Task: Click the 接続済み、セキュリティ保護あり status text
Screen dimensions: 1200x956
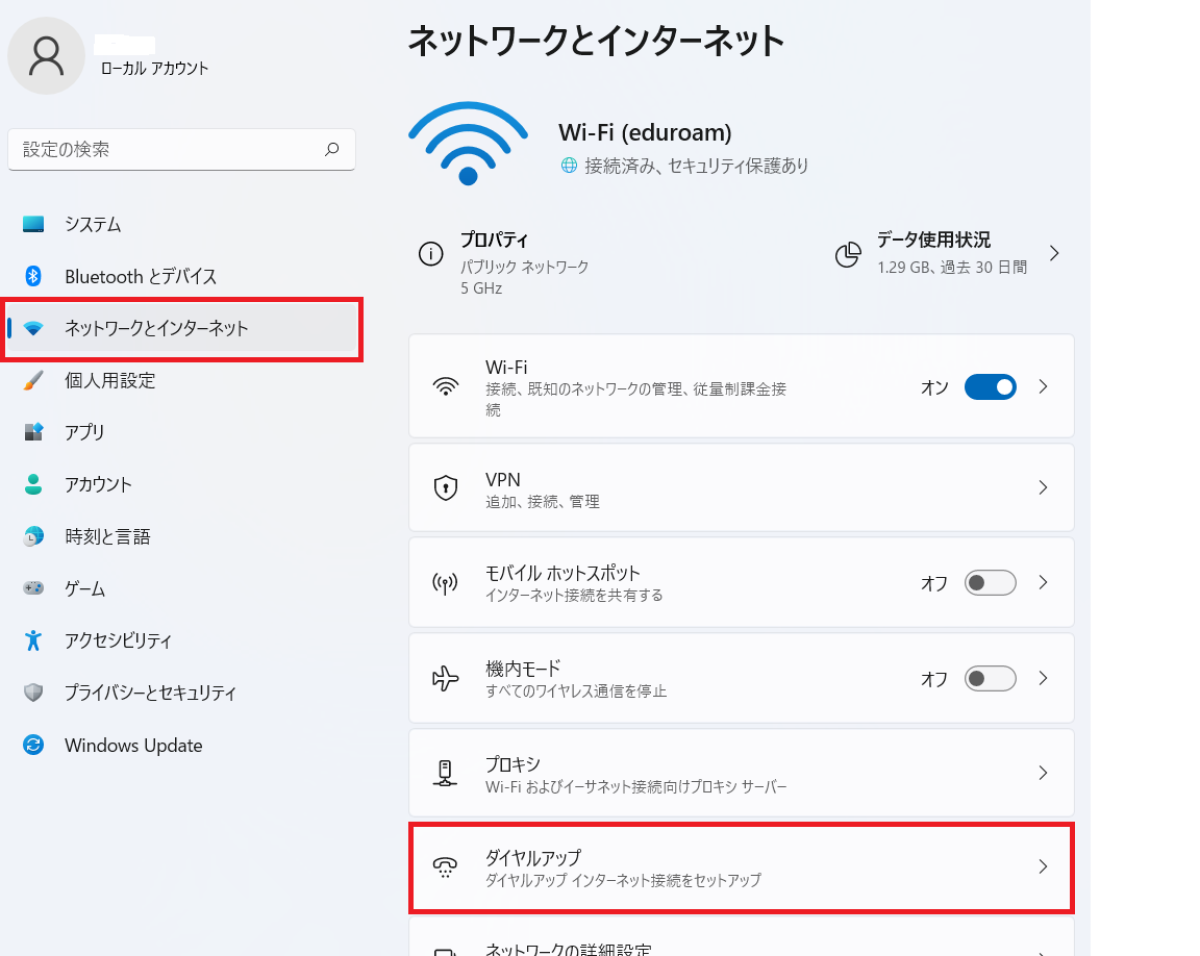Action: click(x=697, y=166)
